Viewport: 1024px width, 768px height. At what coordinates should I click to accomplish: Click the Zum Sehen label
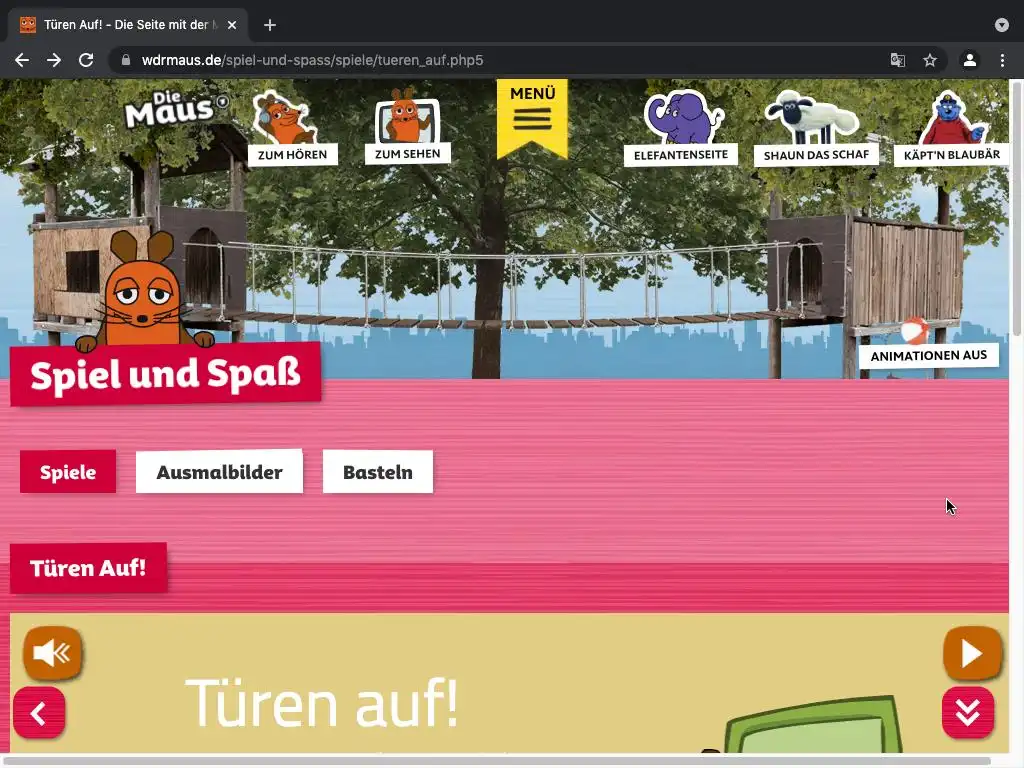tap(408, 154)
